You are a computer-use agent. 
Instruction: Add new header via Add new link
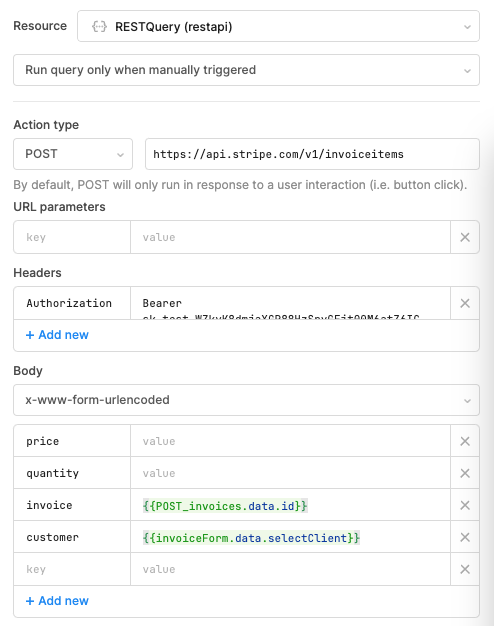pos(57,335)
